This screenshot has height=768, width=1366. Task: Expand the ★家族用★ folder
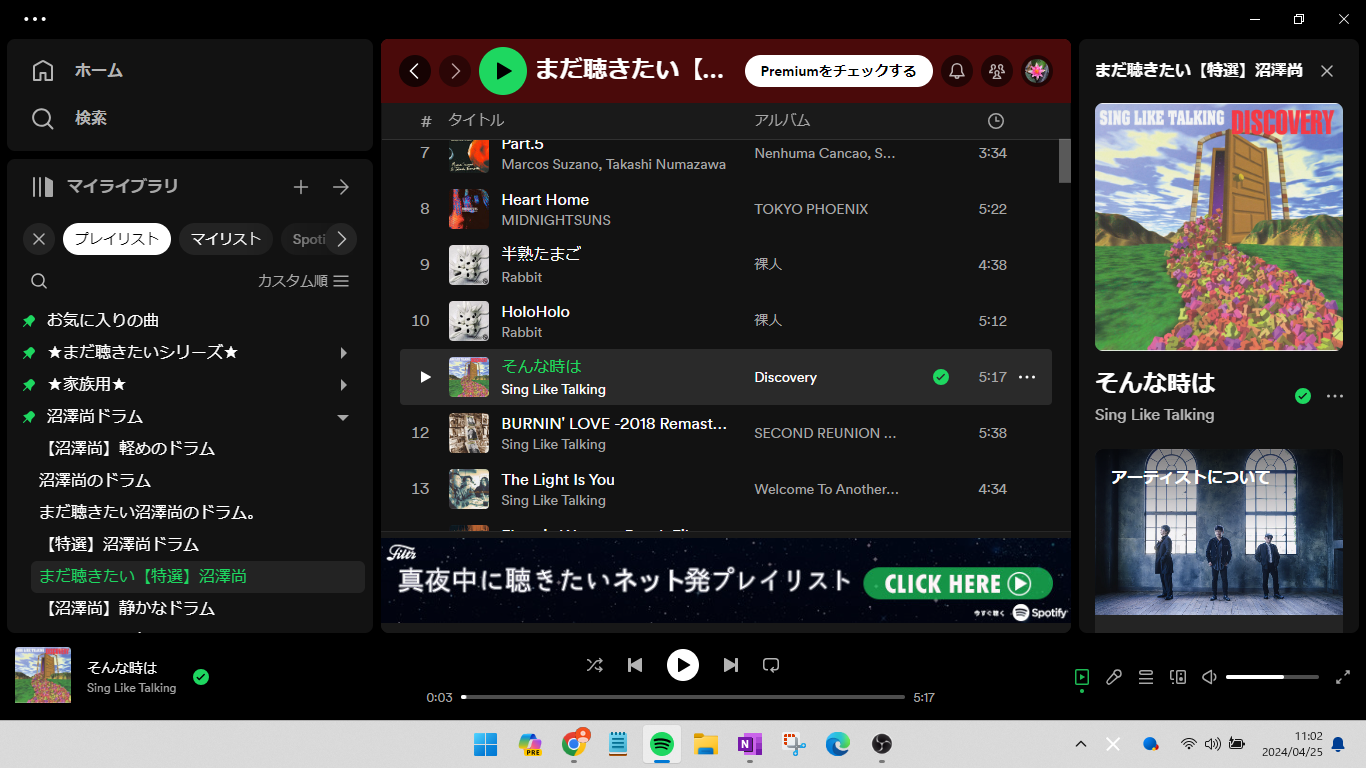(x=343, y=385)
